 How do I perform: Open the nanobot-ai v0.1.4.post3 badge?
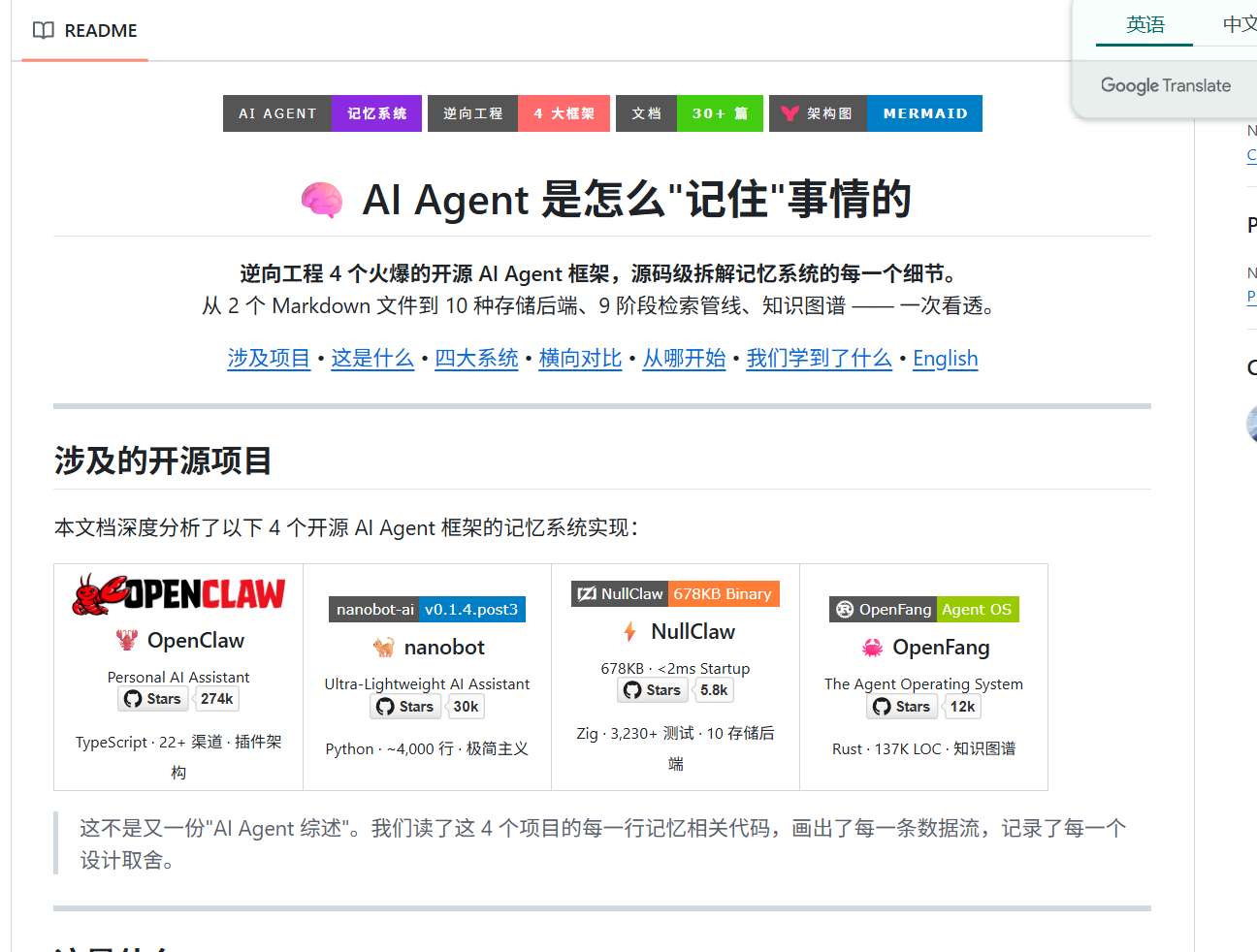pyautogui.click(x=427, y=610)
